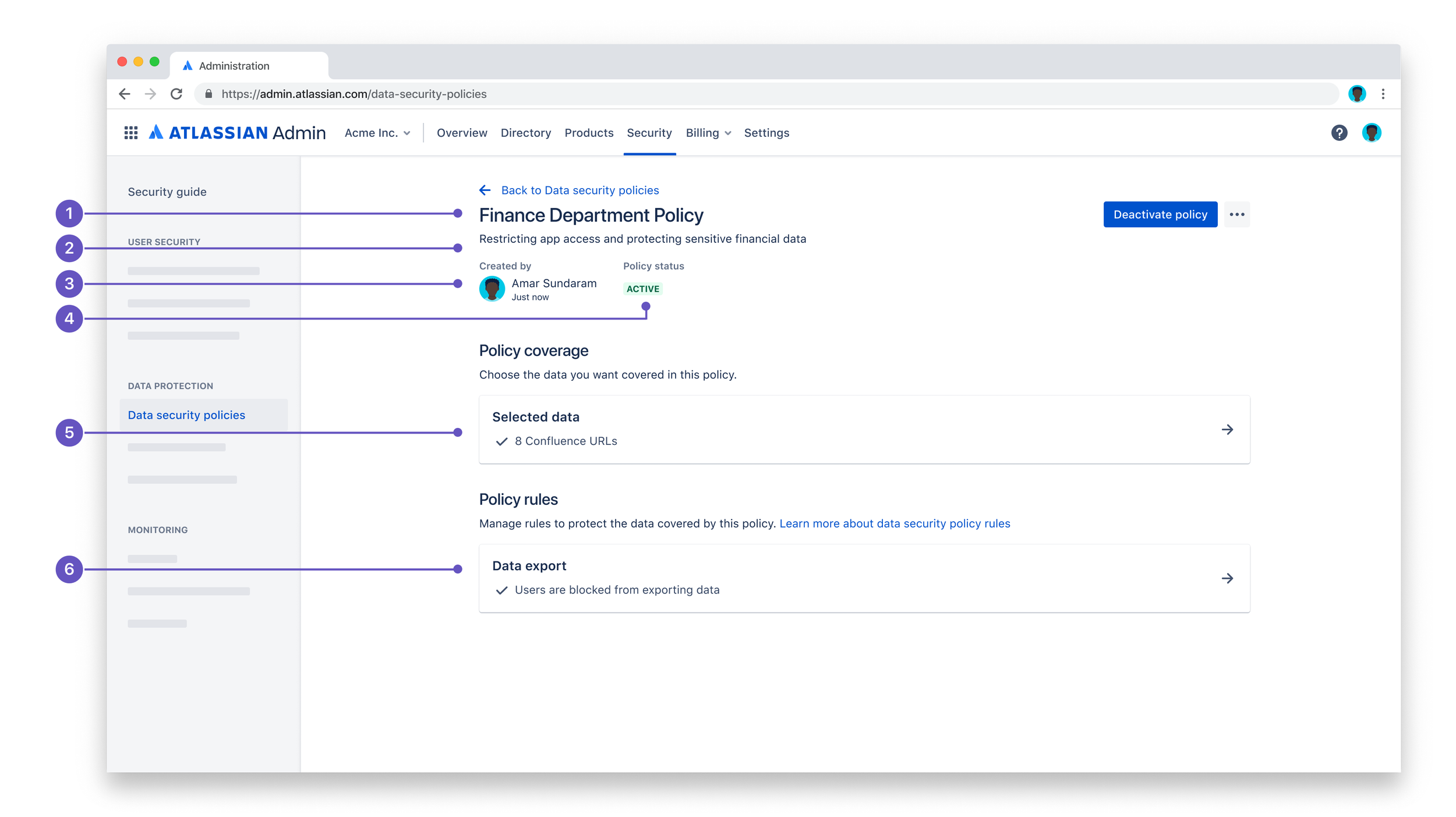Open the Chrome three-dot menu
Viewport: 1456px width, 817px height.
(x=1383, y=94)
